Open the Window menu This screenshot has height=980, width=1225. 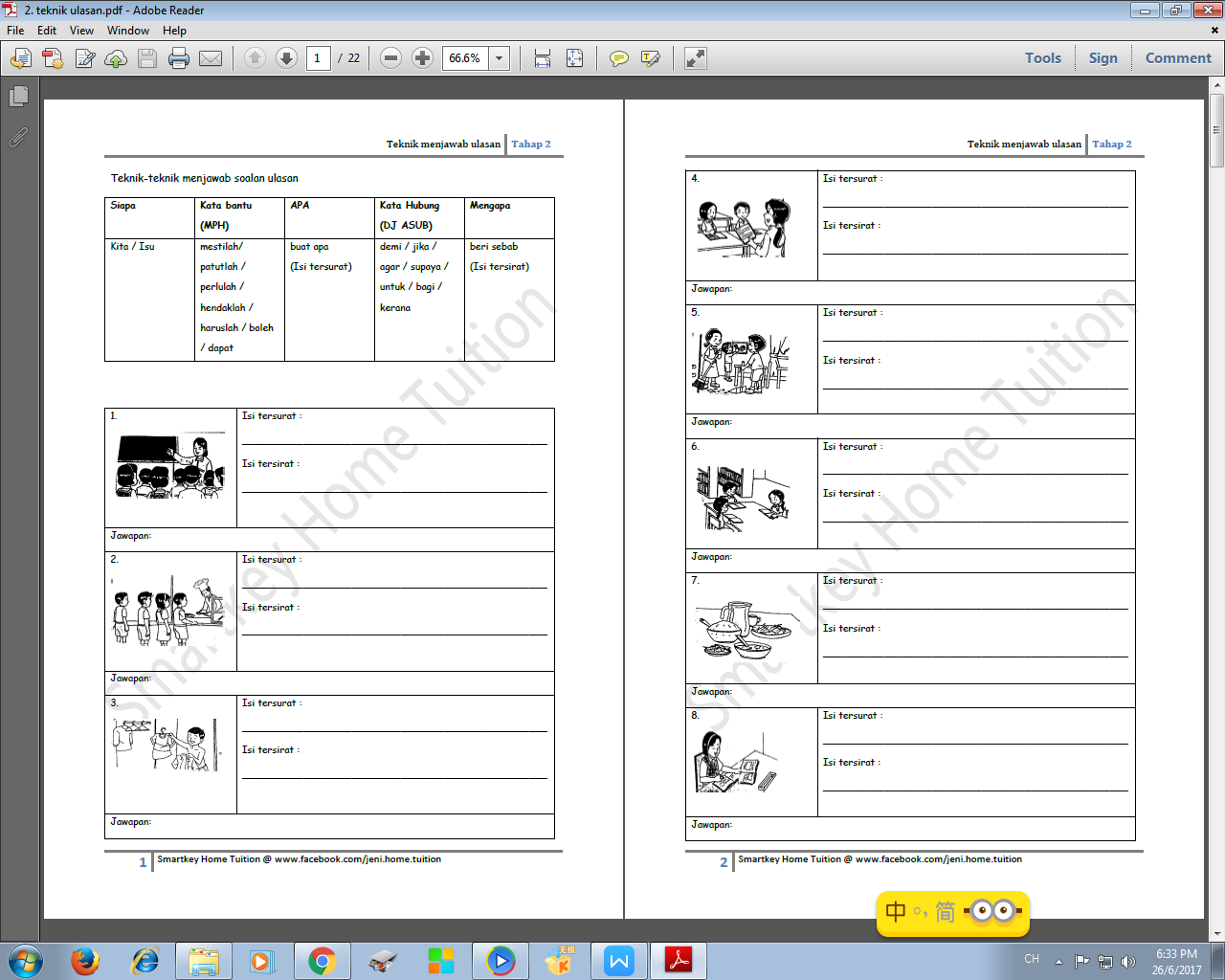point(128,31)
